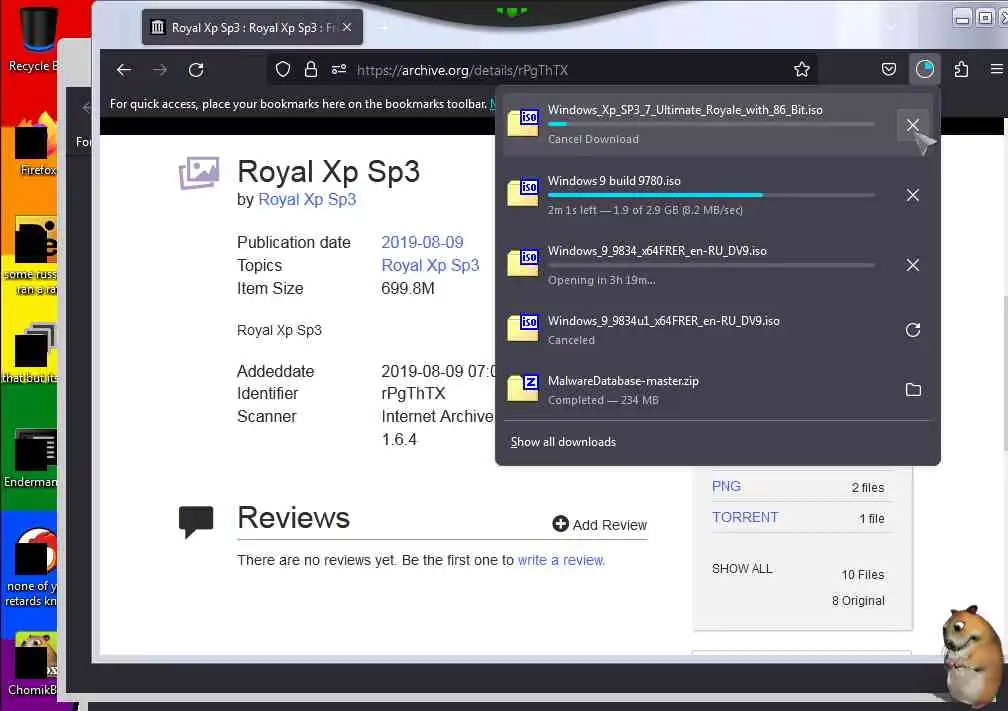Open the PNG download option

(726, 487)
